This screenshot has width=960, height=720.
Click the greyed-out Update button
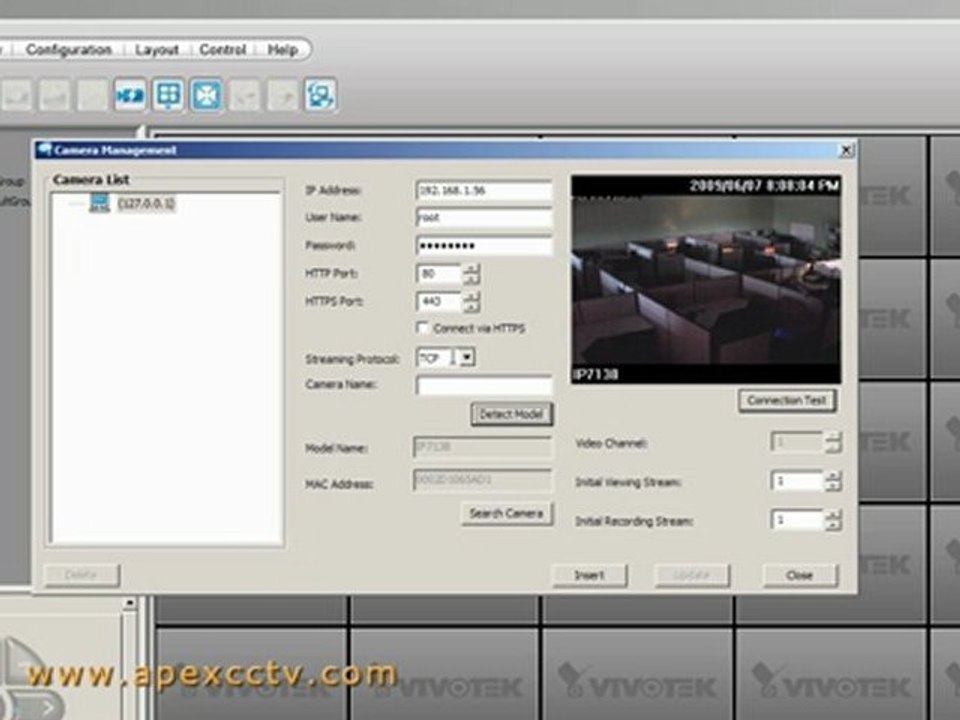pyautogui.click(x=691, y=576)
